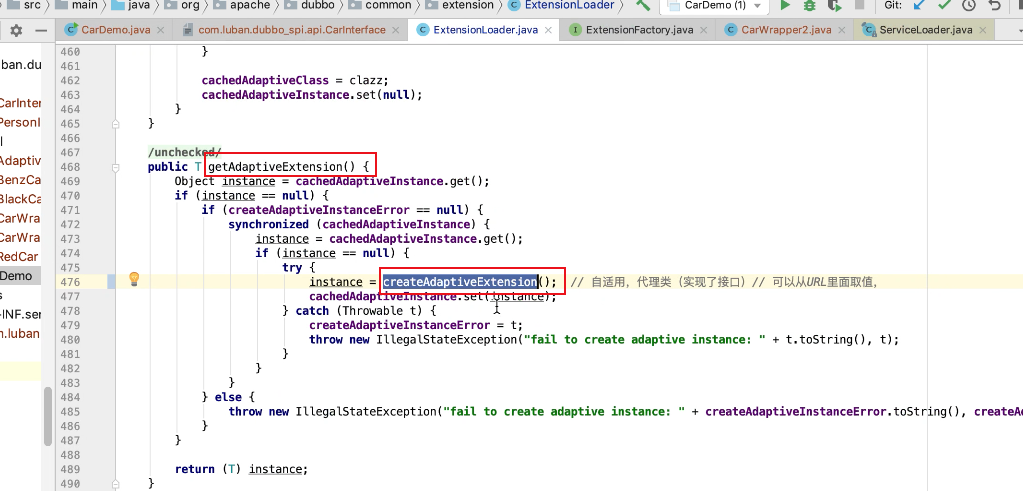
Task: Open project panel settings gear
Action: [16, 31]
